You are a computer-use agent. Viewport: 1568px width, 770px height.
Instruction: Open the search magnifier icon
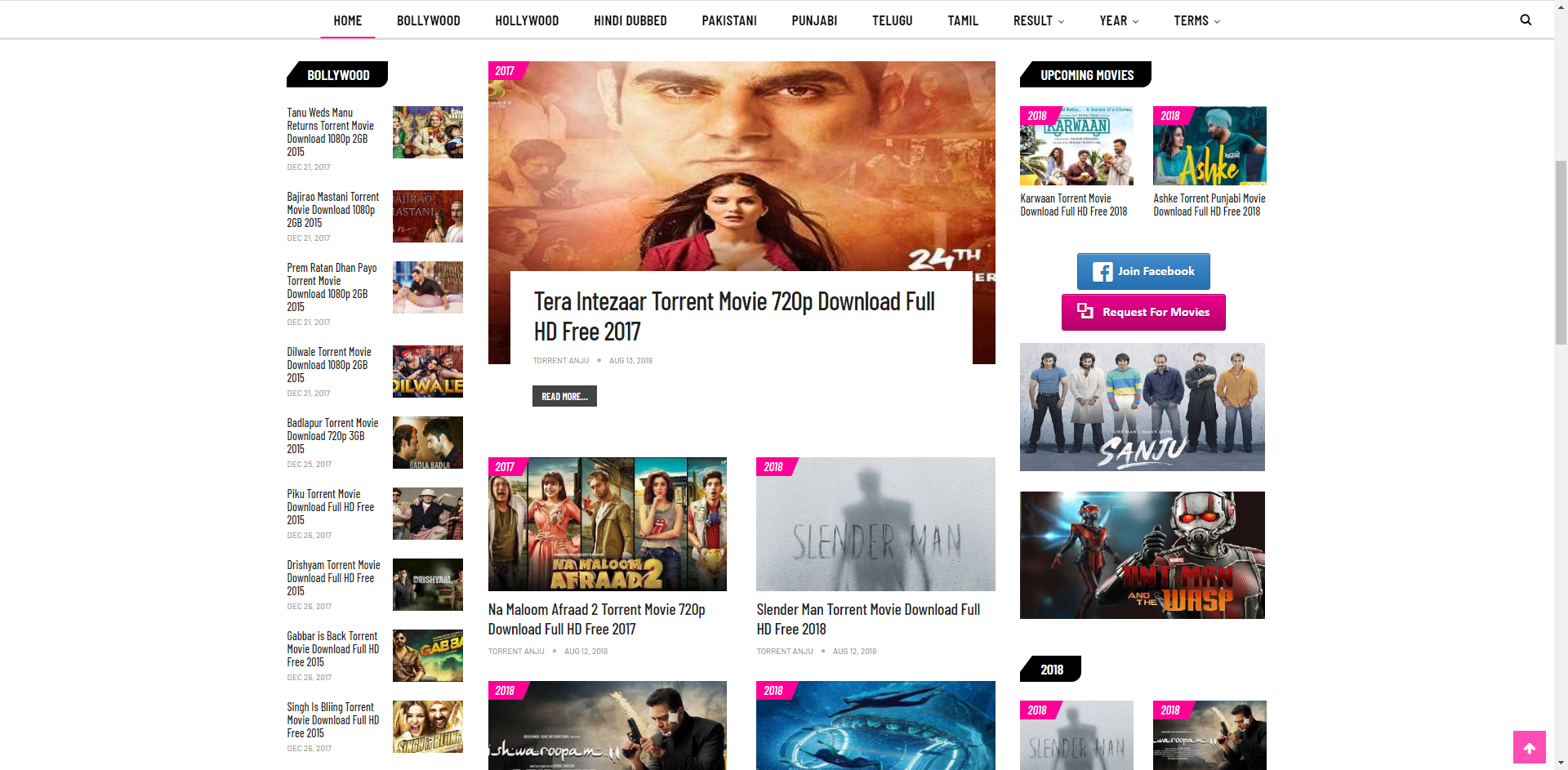(1525, 20)
